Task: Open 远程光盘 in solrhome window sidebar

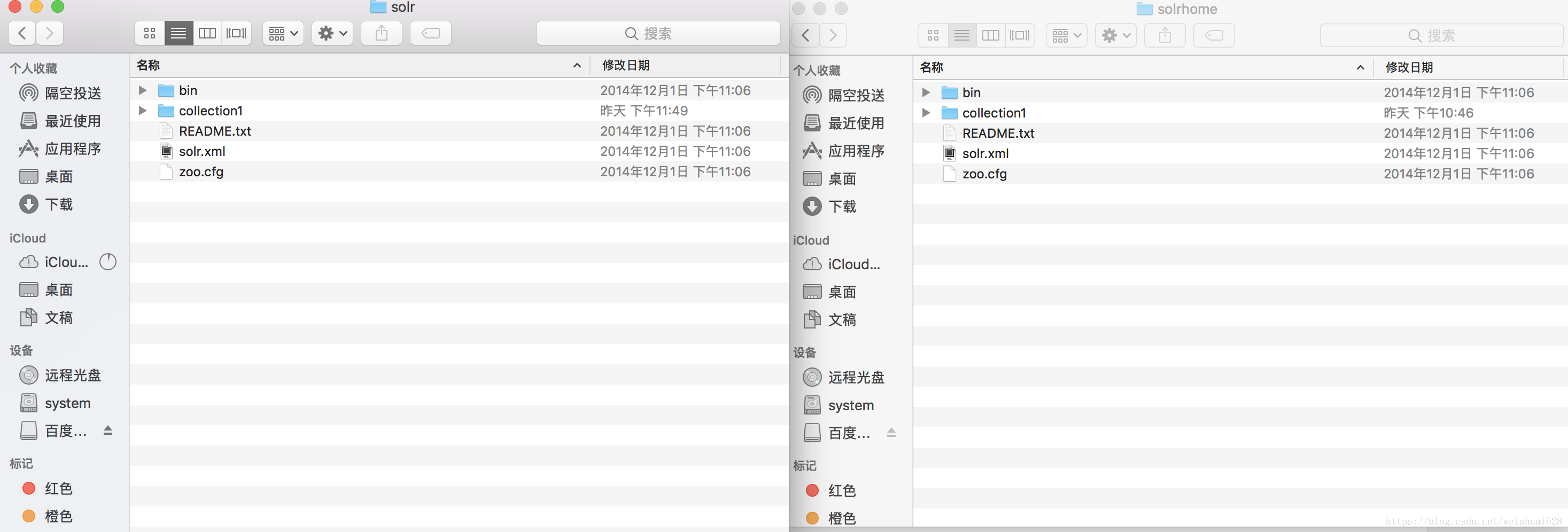Action: click(x=844, y=378)
